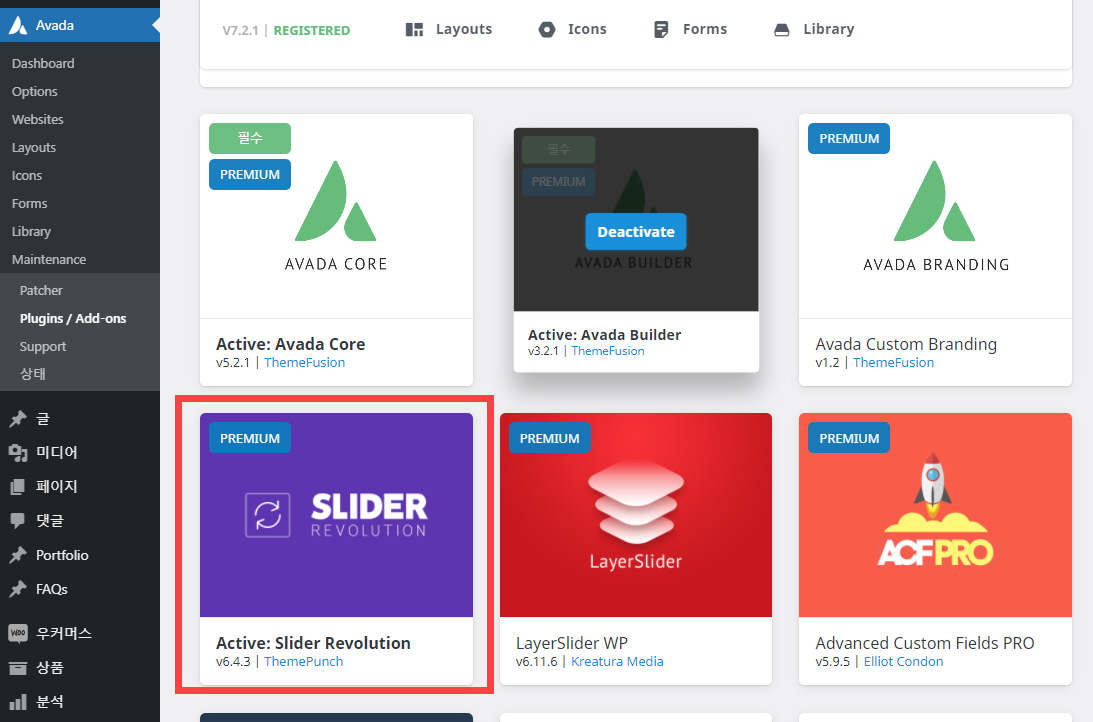The image size is (1093, 722).
Task: Select Support under Maintenance
Action: (x=43, y=346)
